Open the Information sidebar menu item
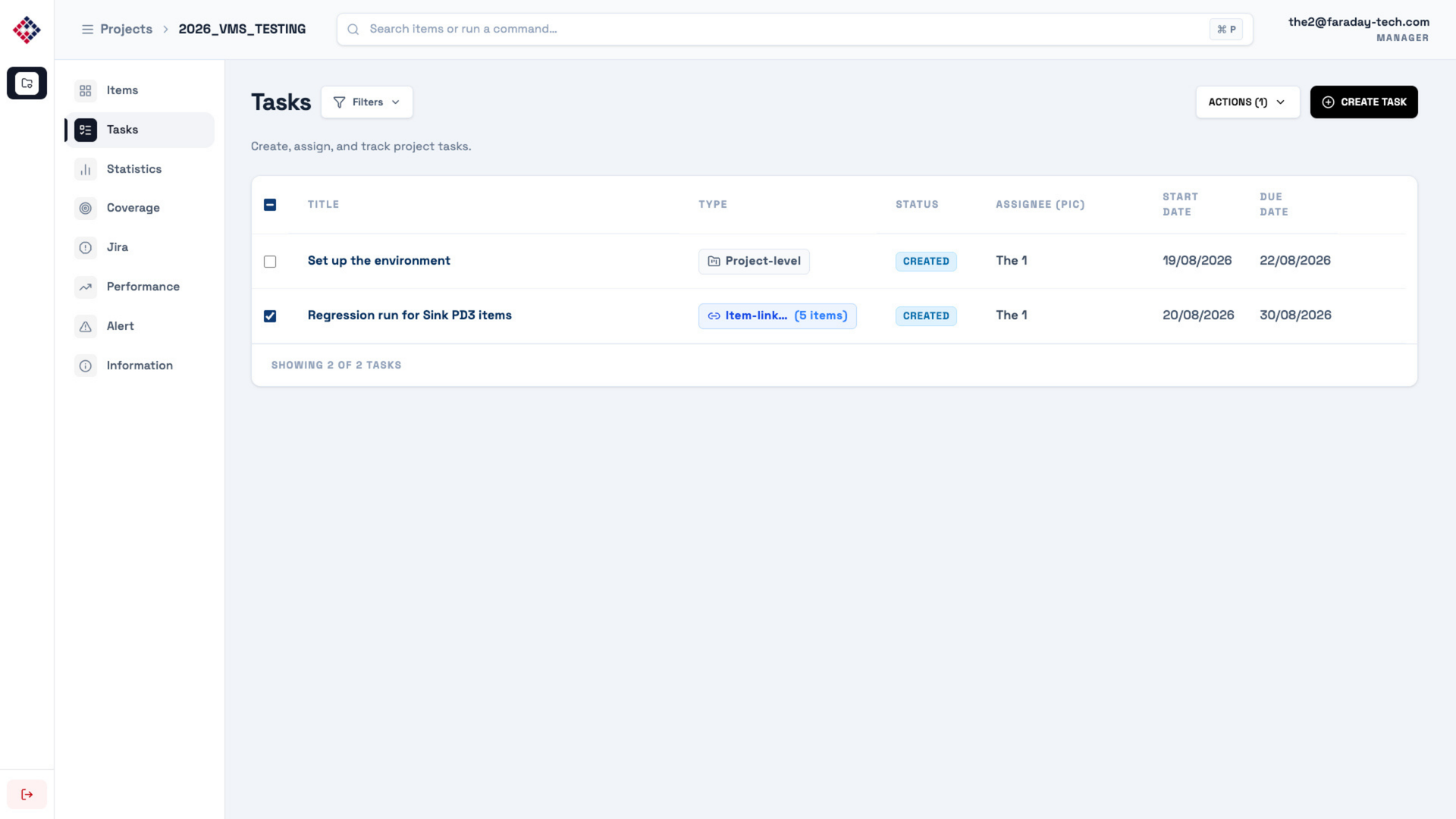 [x=140, y=366]
